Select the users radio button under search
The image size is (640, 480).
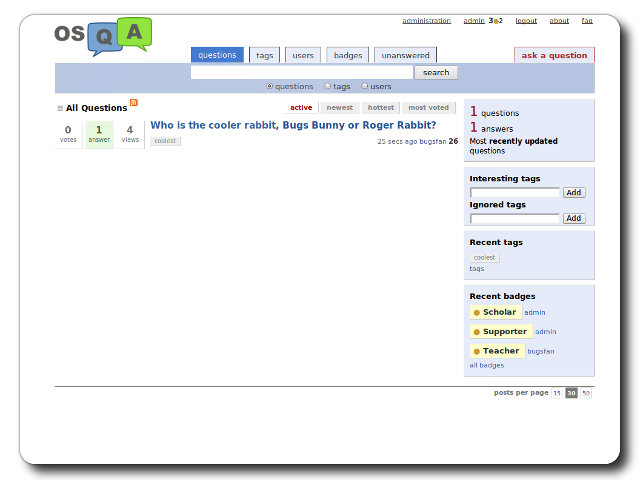364,87
